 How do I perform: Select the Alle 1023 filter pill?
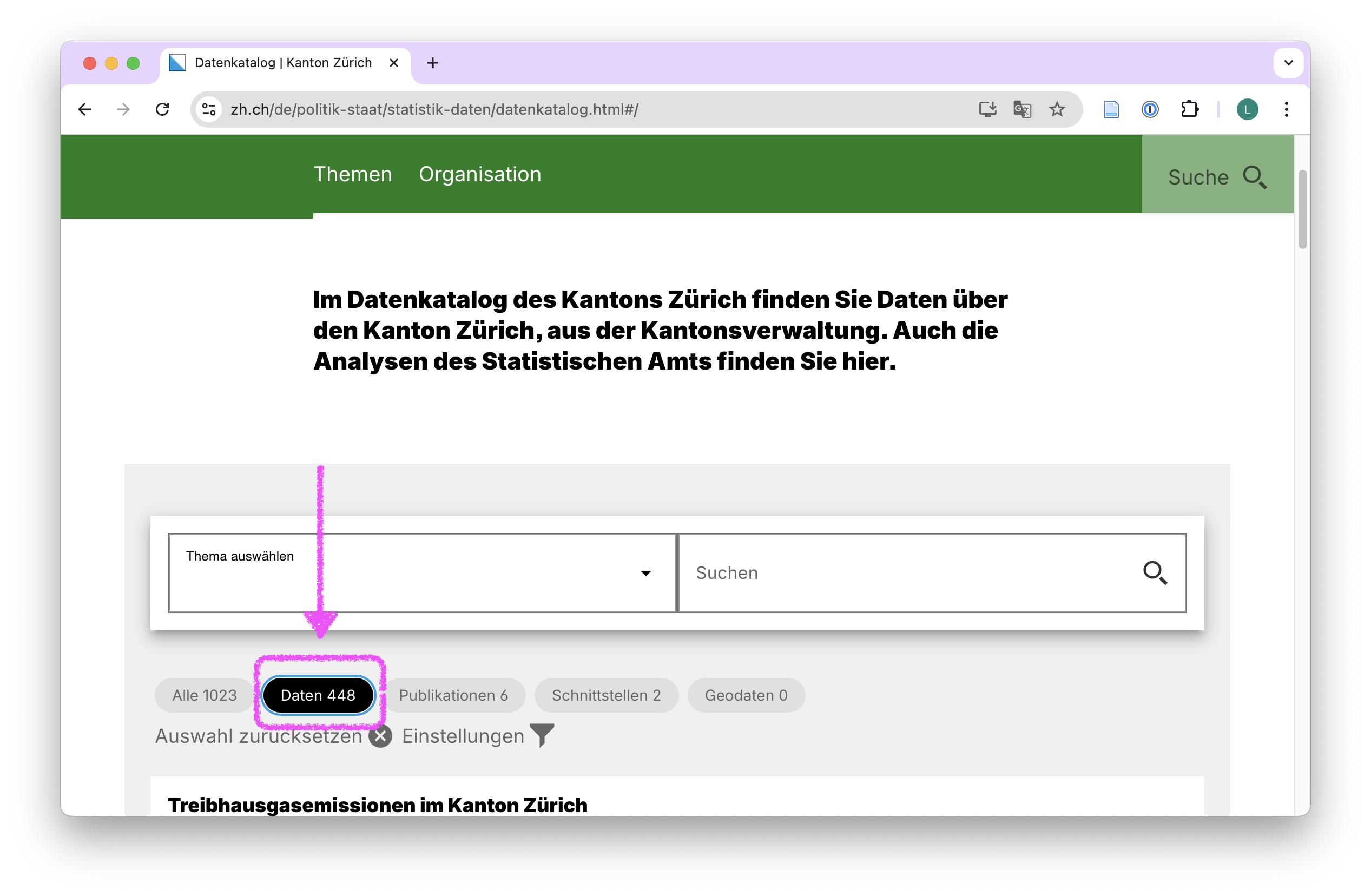pos(205,695)
